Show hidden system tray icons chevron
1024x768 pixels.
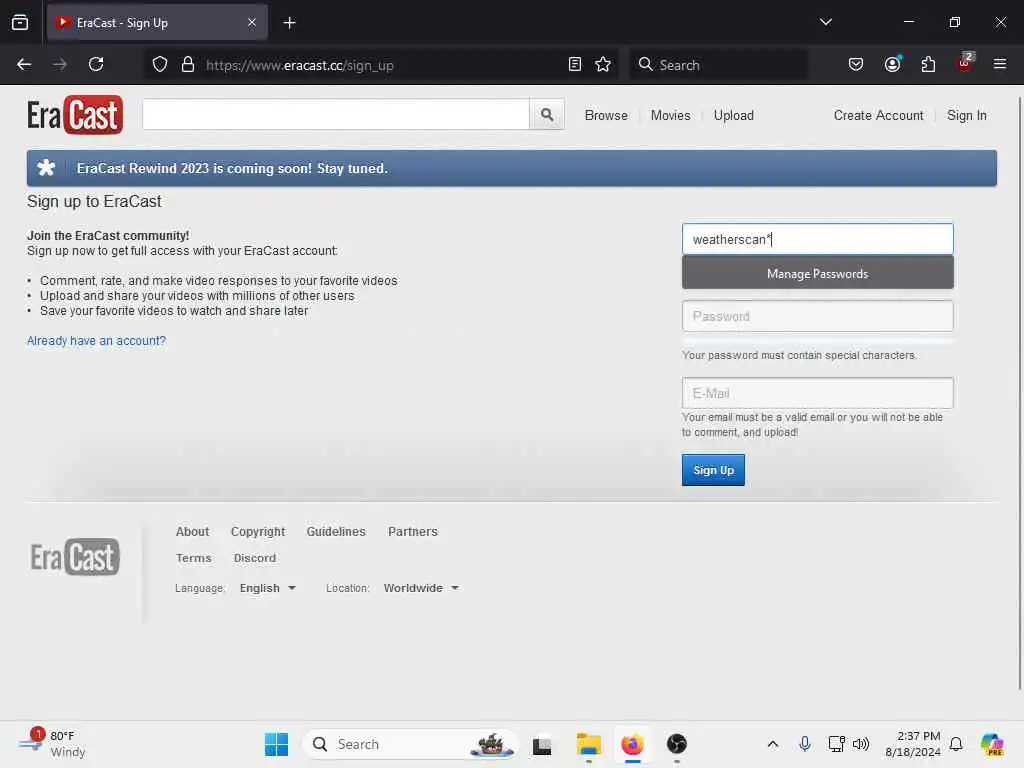(773, 744)
